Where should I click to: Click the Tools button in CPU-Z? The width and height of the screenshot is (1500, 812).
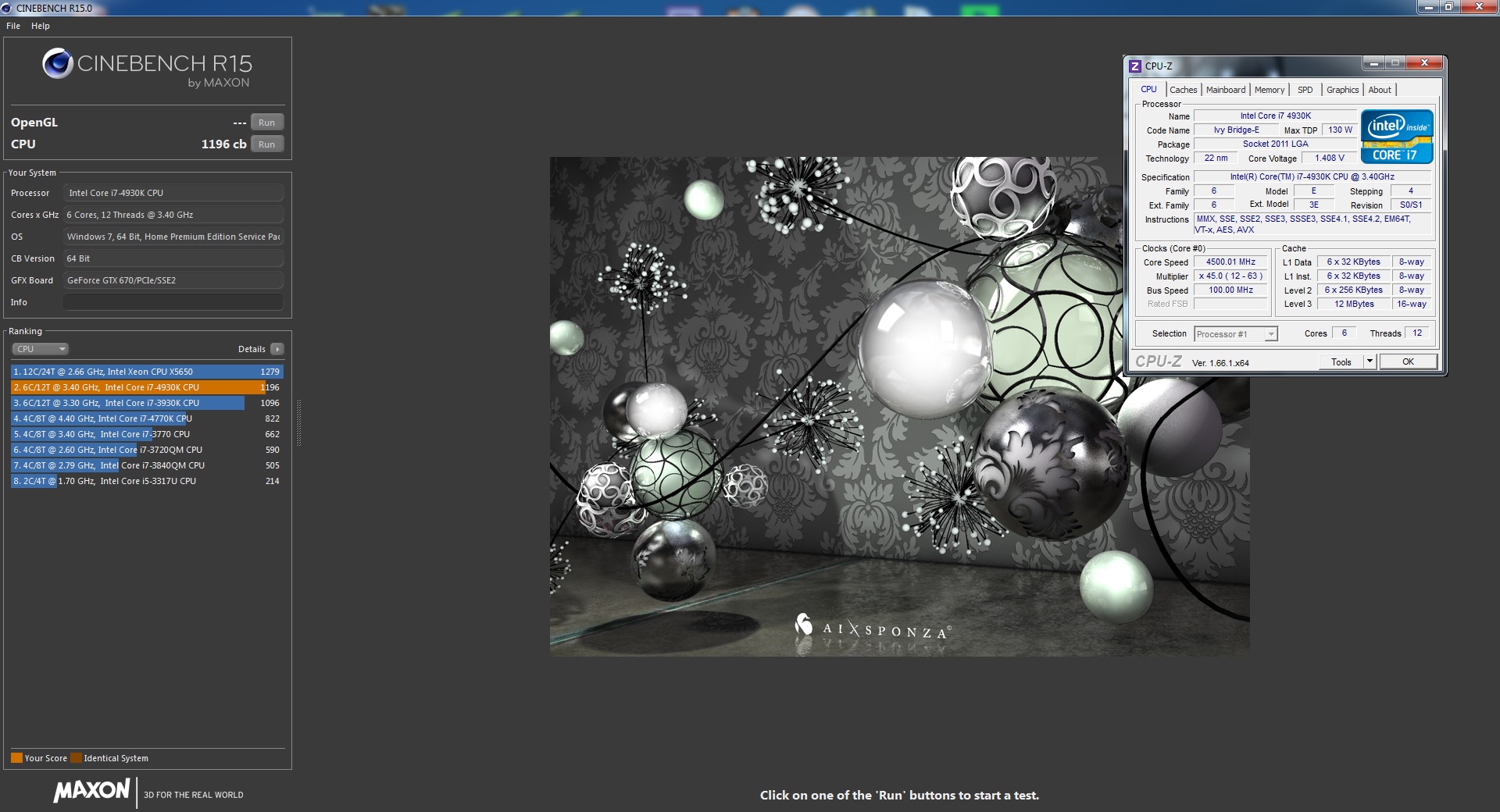(x=1341, y=361)
